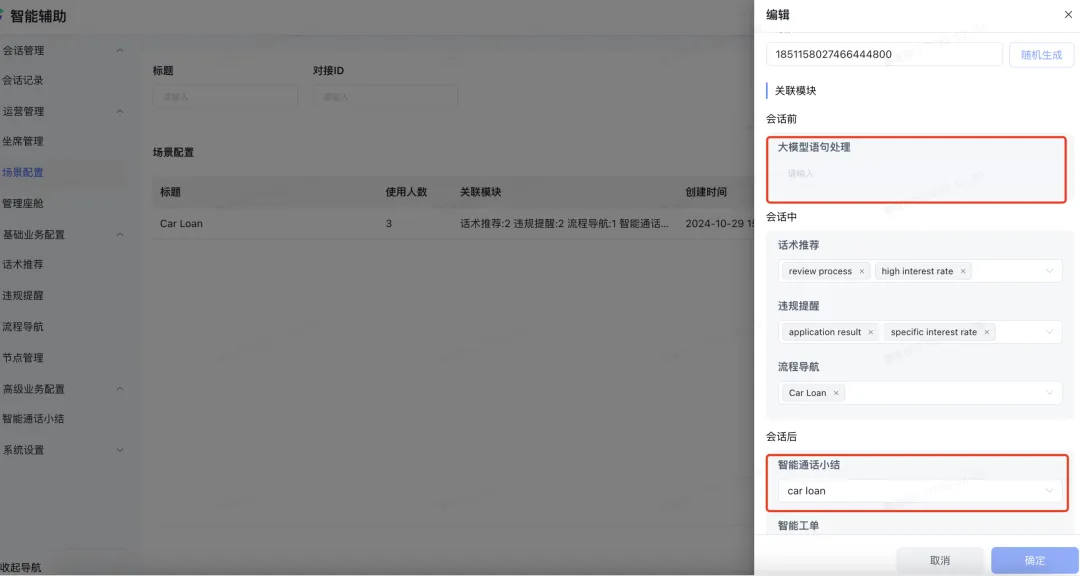Viewport: 1080px width, 576px height.
Task: Remove the 'review process' tag
Action: [862, 271]
